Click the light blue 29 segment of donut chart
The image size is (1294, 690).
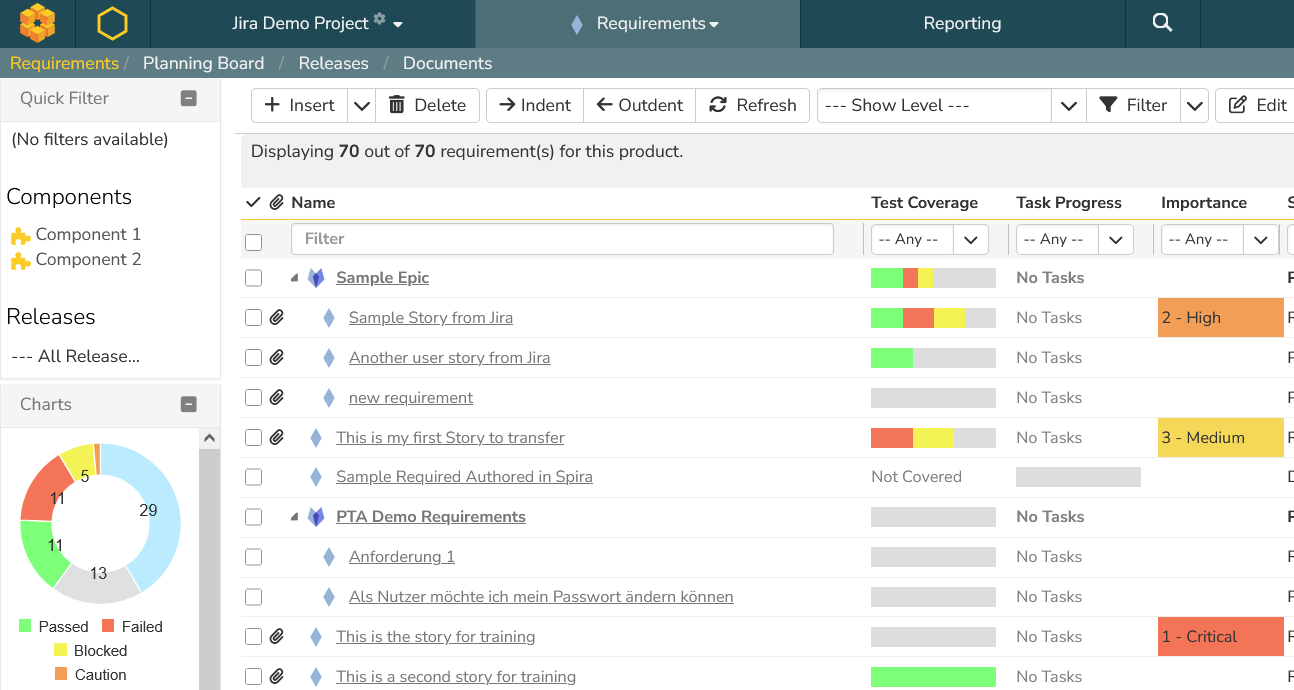(161, 510)
